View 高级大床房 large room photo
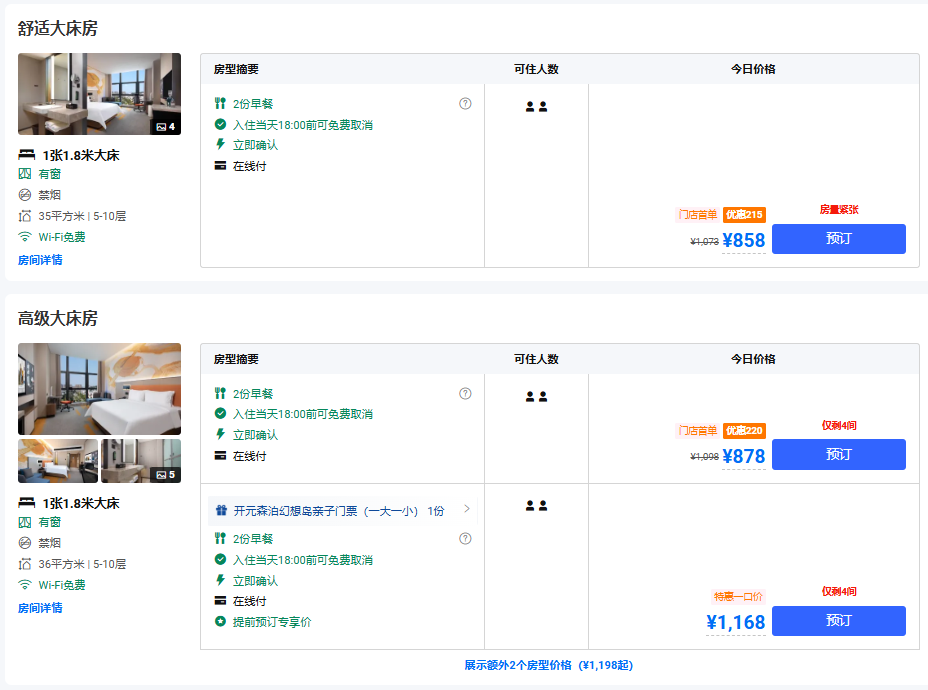 tap(99, 388)
